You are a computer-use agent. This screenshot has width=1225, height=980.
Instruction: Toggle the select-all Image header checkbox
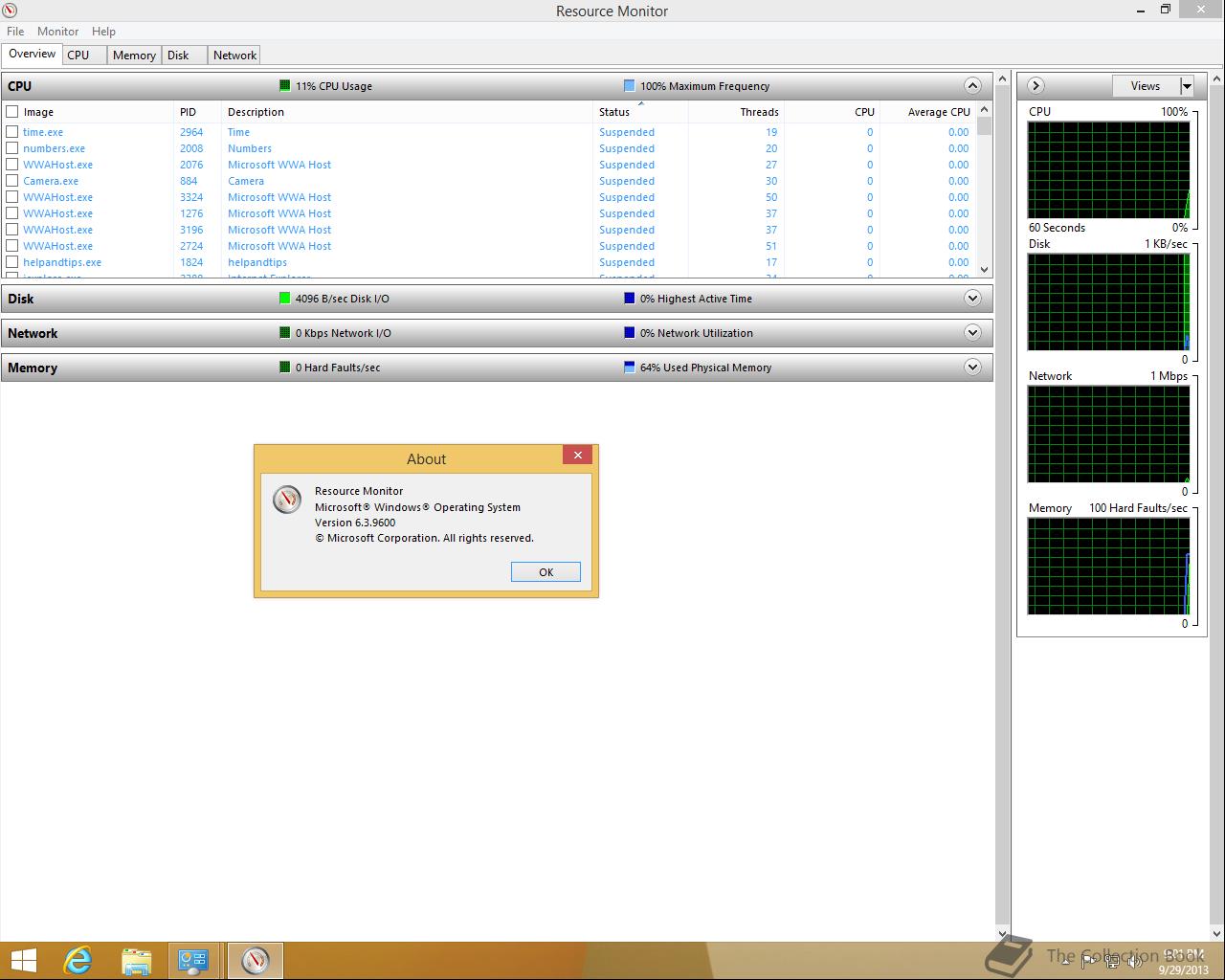[x=12, y=112]
